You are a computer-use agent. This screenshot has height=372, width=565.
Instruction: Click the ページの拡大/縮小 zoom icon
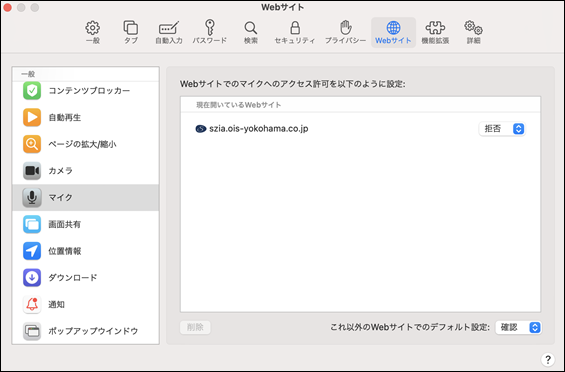(32, 144)
